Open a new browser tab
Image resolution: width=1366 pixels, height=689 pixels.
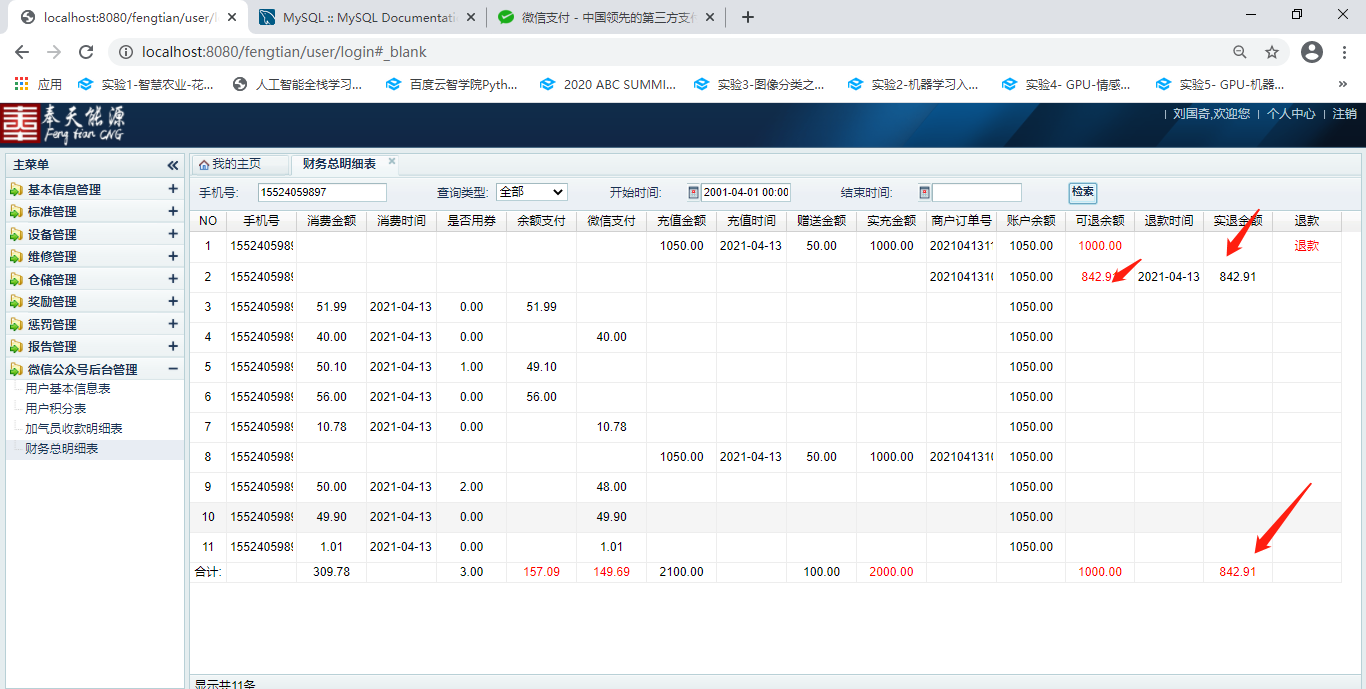coord(748,17)
